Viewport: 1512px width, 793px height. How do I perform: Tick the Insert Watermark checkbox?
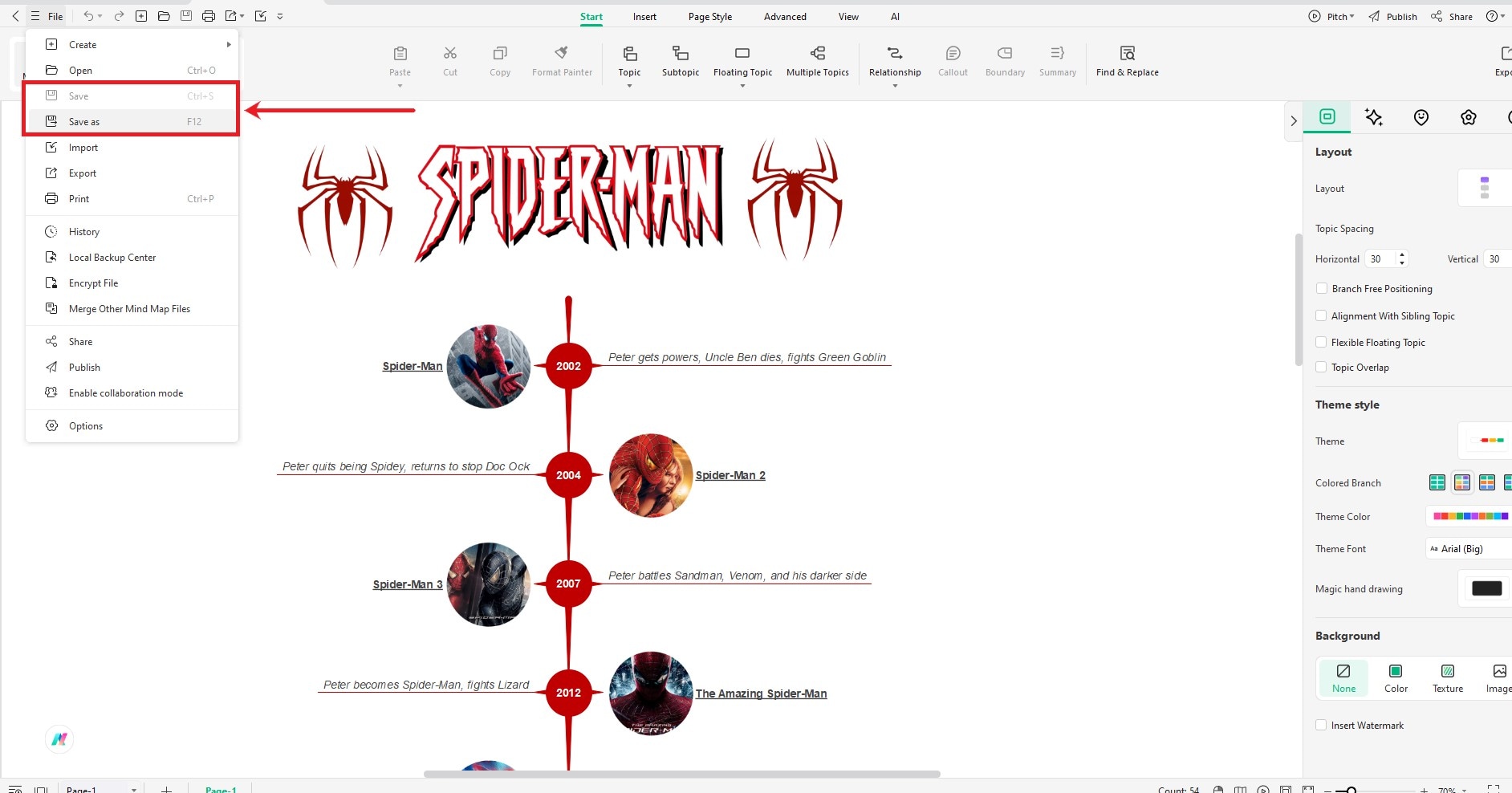click(1322, 725)
